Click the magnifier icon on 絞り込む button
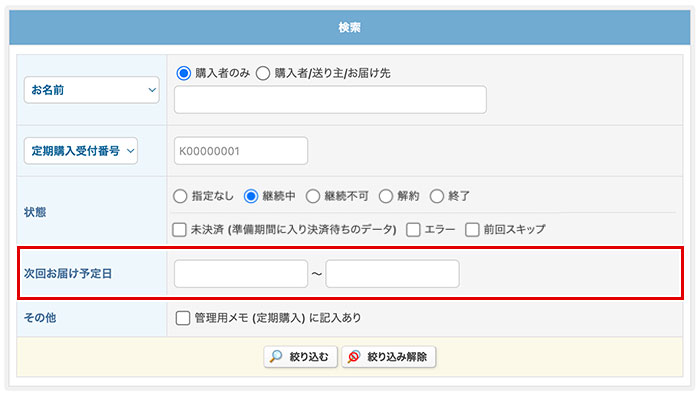This screenshot has height=396, width=700. coord(276,356)
